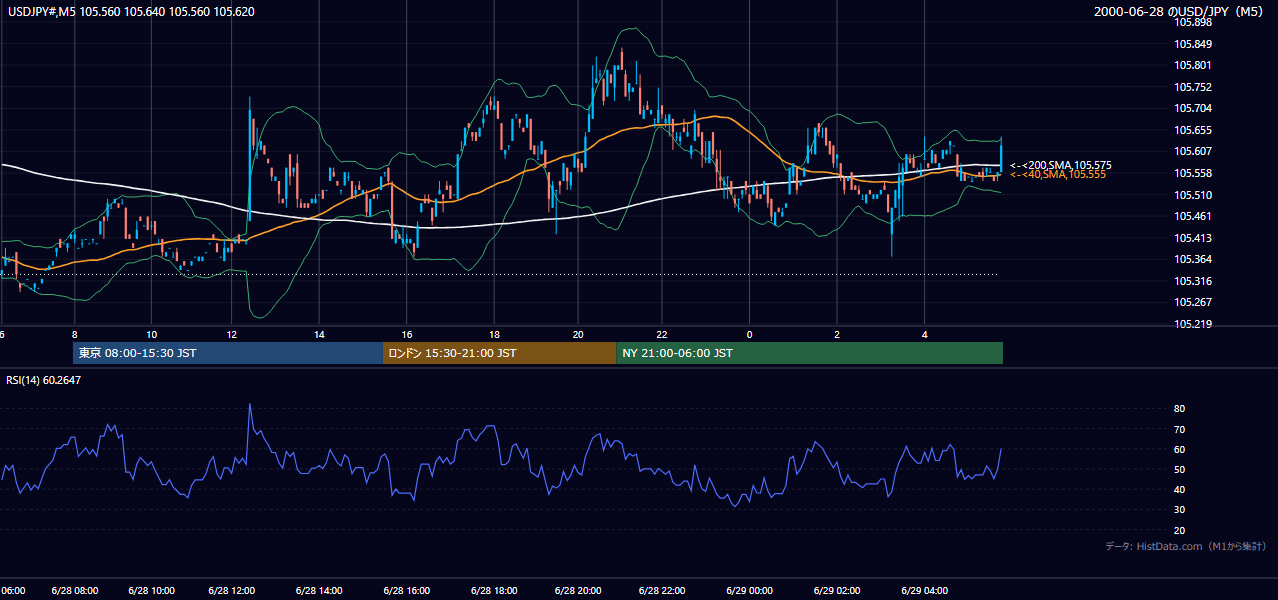Click hour marker 22 under the price chart
1278x600 pixels.
pyautogui.click(x=662, y=335)
